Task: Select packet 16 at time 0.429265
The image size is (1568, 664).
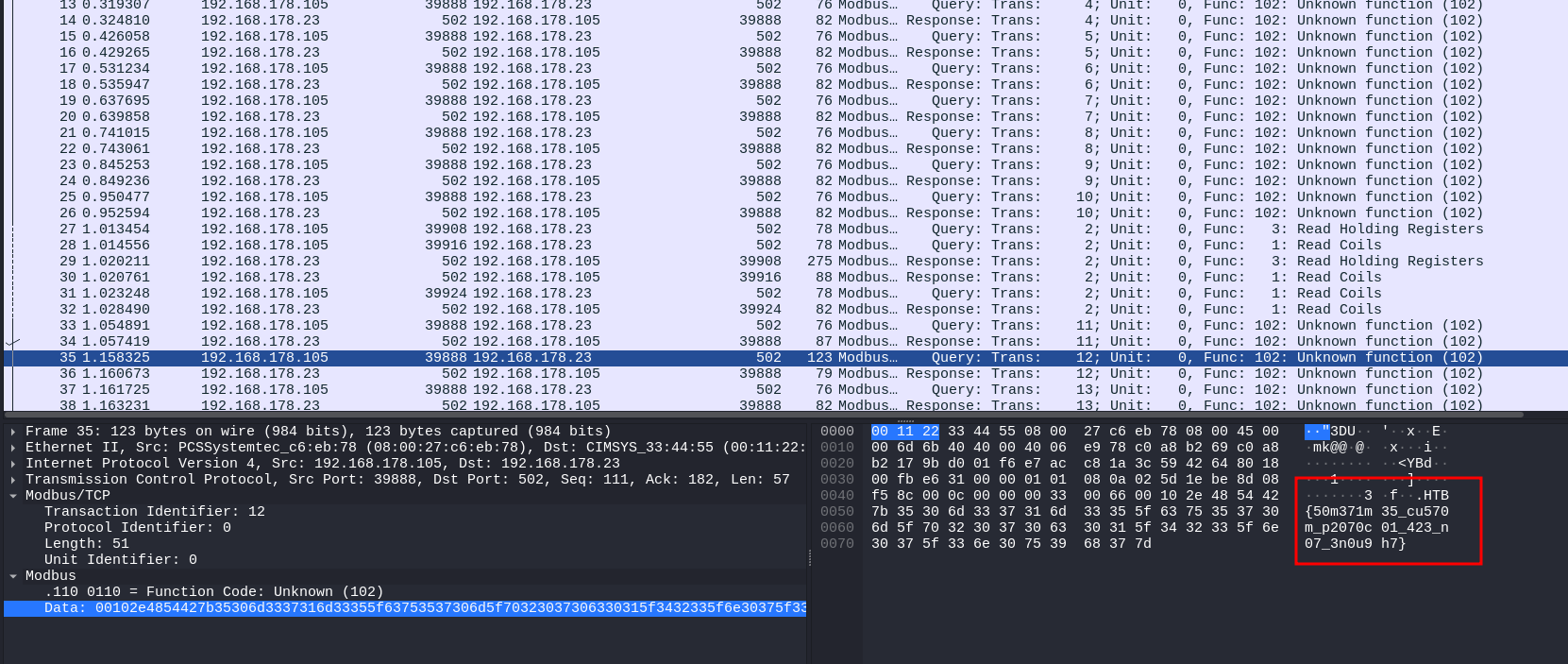Action: point(784,52)
